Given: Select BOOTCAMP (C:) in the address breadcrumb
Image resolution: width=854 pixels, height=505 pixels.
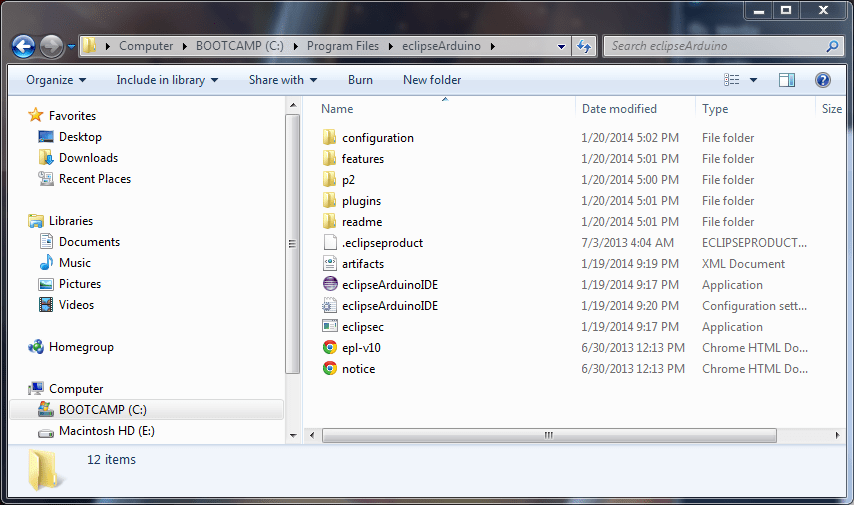Looking at the screenshot, I should (x=240, y=46).
